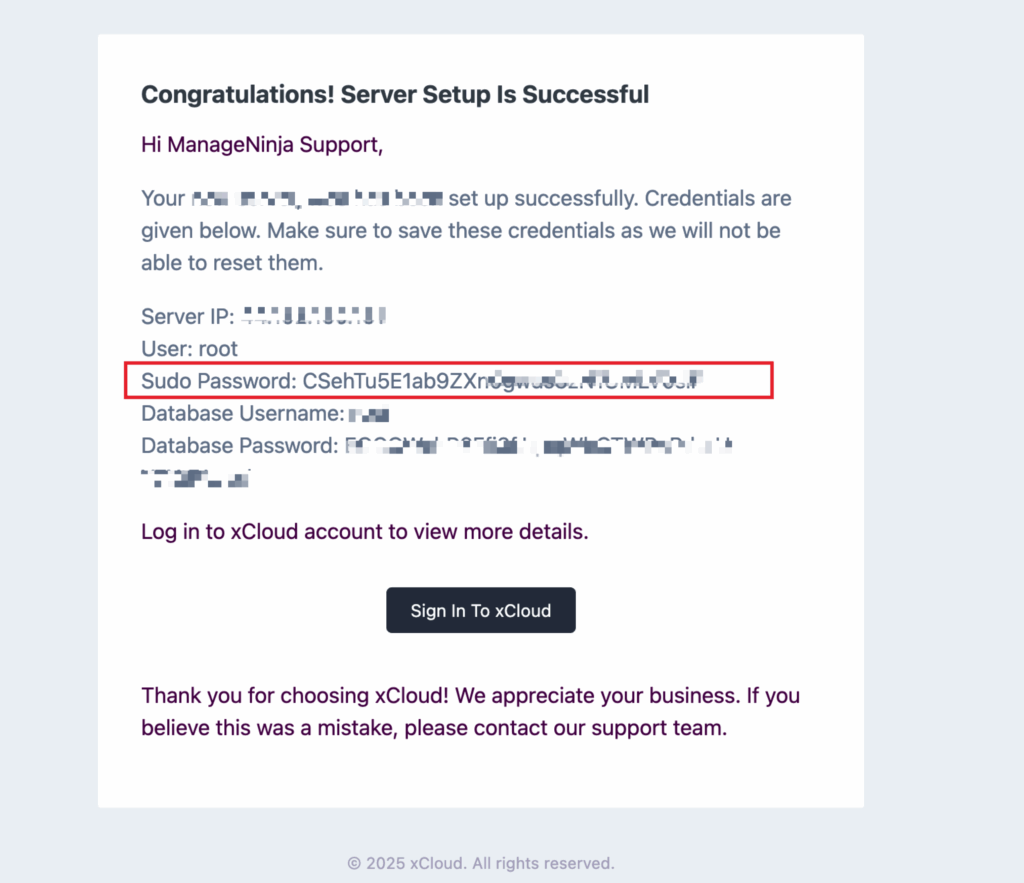Click the Sudo Password label text
This screenshot has width=1024, height=883.
pos(219,381)
